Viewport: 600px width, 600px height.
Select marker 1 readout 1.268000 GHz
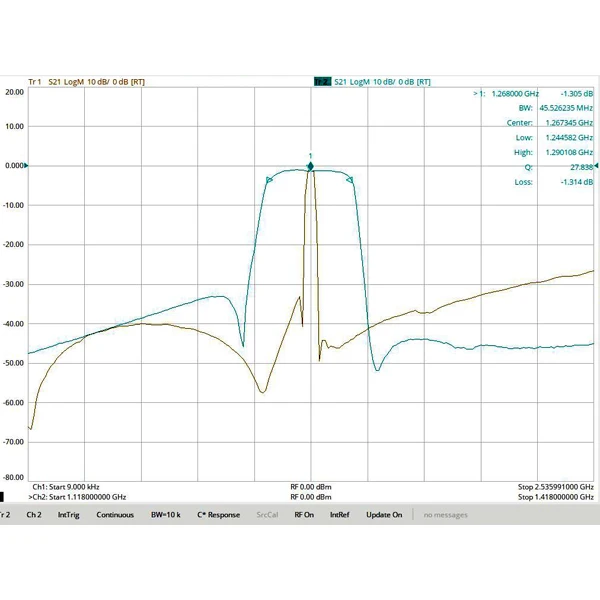[515, 94]
